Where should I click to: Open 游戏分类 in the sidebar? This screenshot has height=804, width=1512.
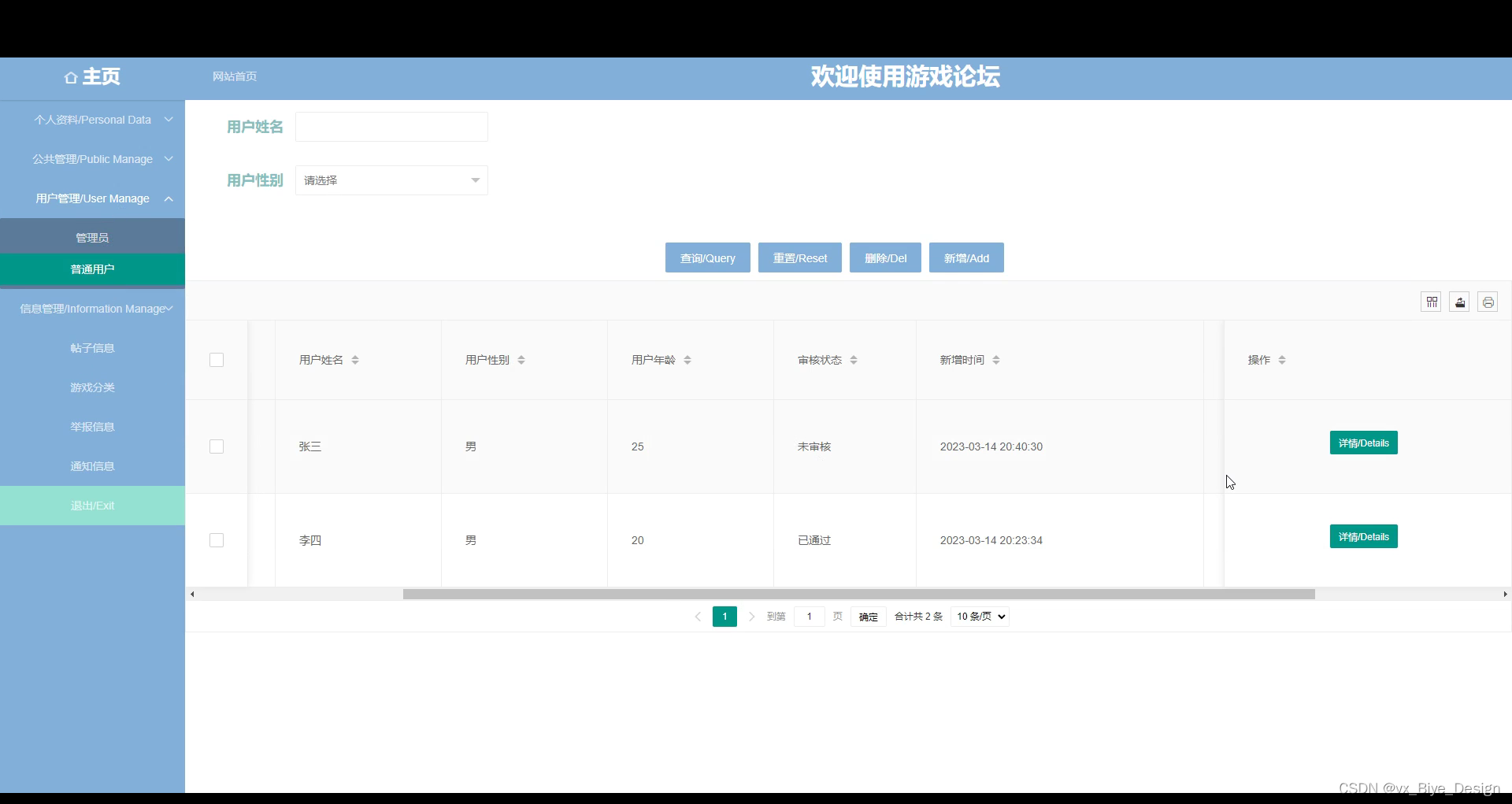click(92, 387)
